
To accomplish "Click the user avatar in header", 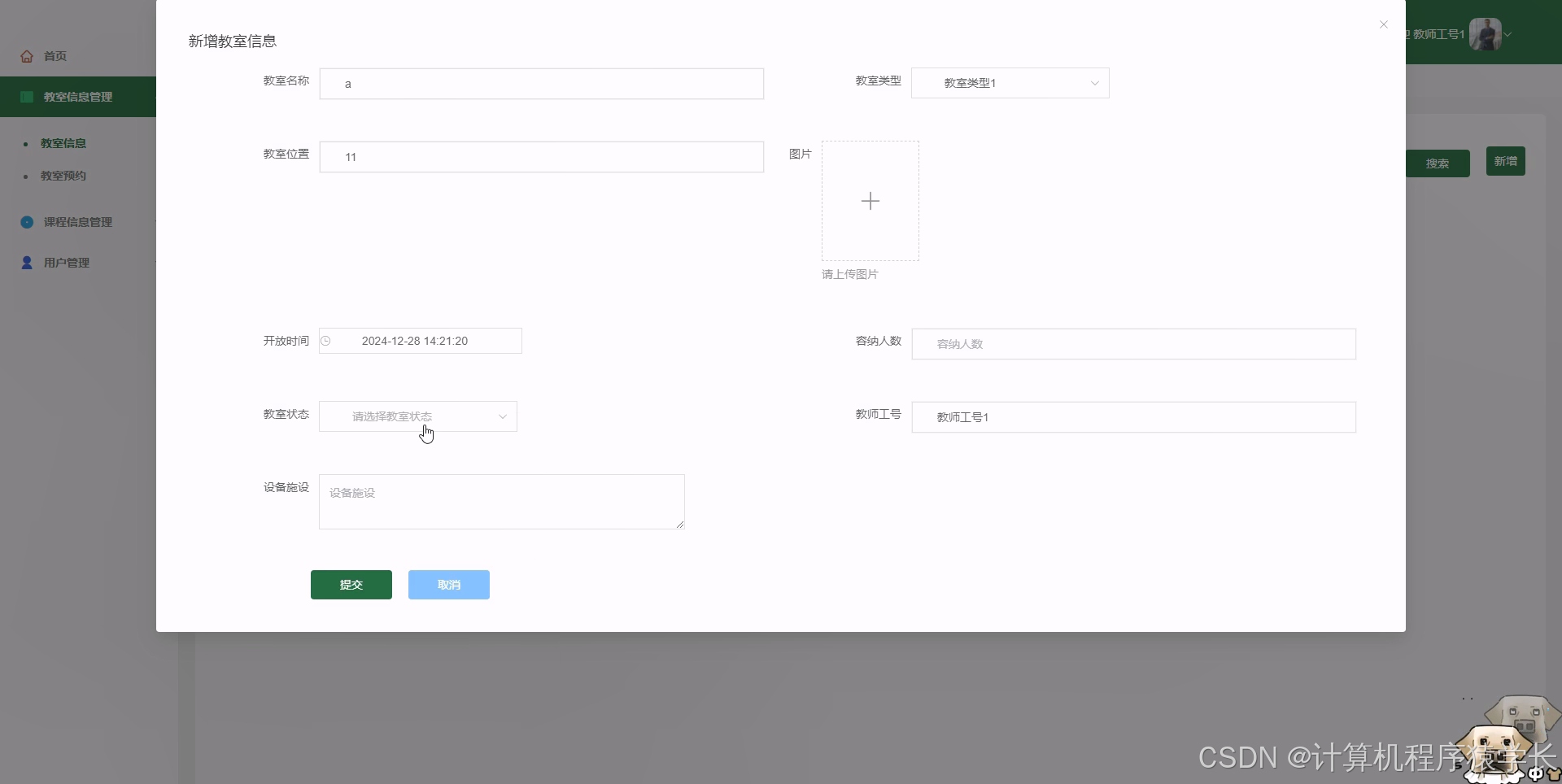I will coord(1486,34).
